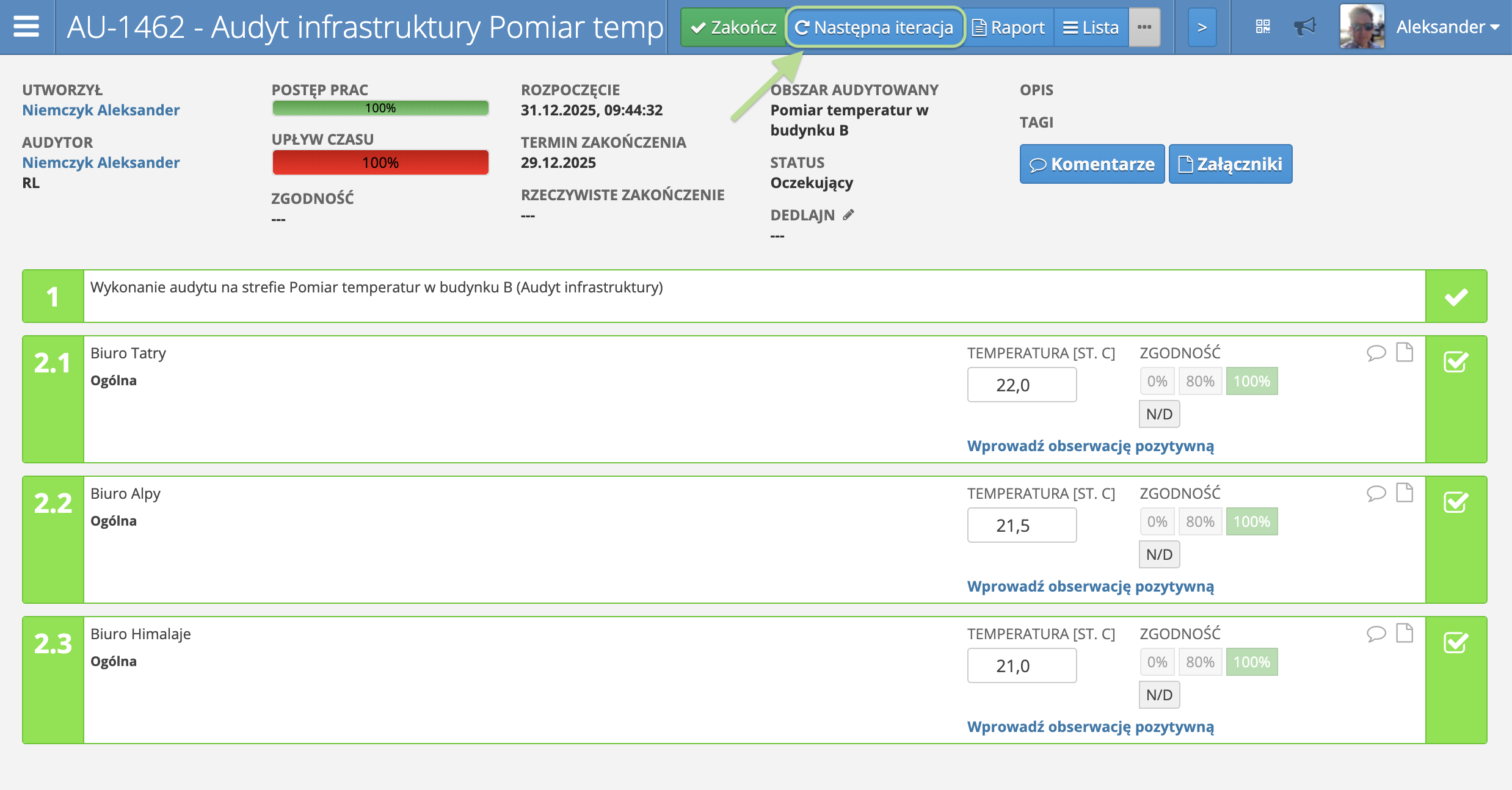This screenshot has height=790, width=1512.
Task: Toggle completion checkbox for Biuro Alpy
Action: pos(1456,503)
